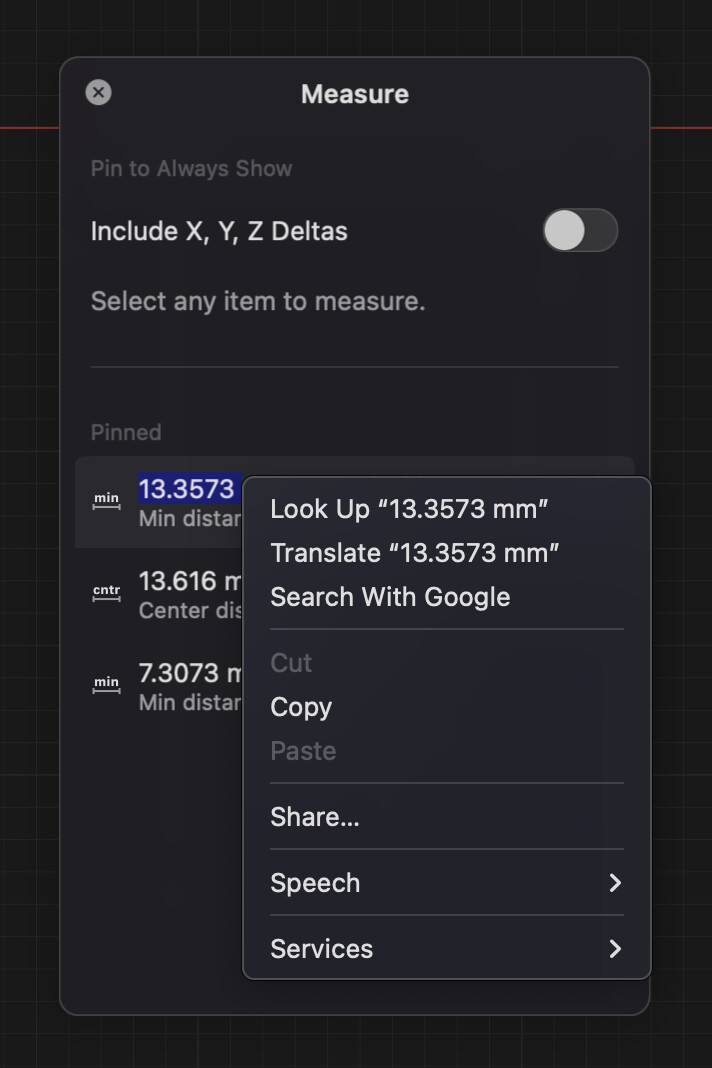The height and width of the screenshot is (1068, 712).
Task: Open the Share… option
Action: [x=314, y=817]
